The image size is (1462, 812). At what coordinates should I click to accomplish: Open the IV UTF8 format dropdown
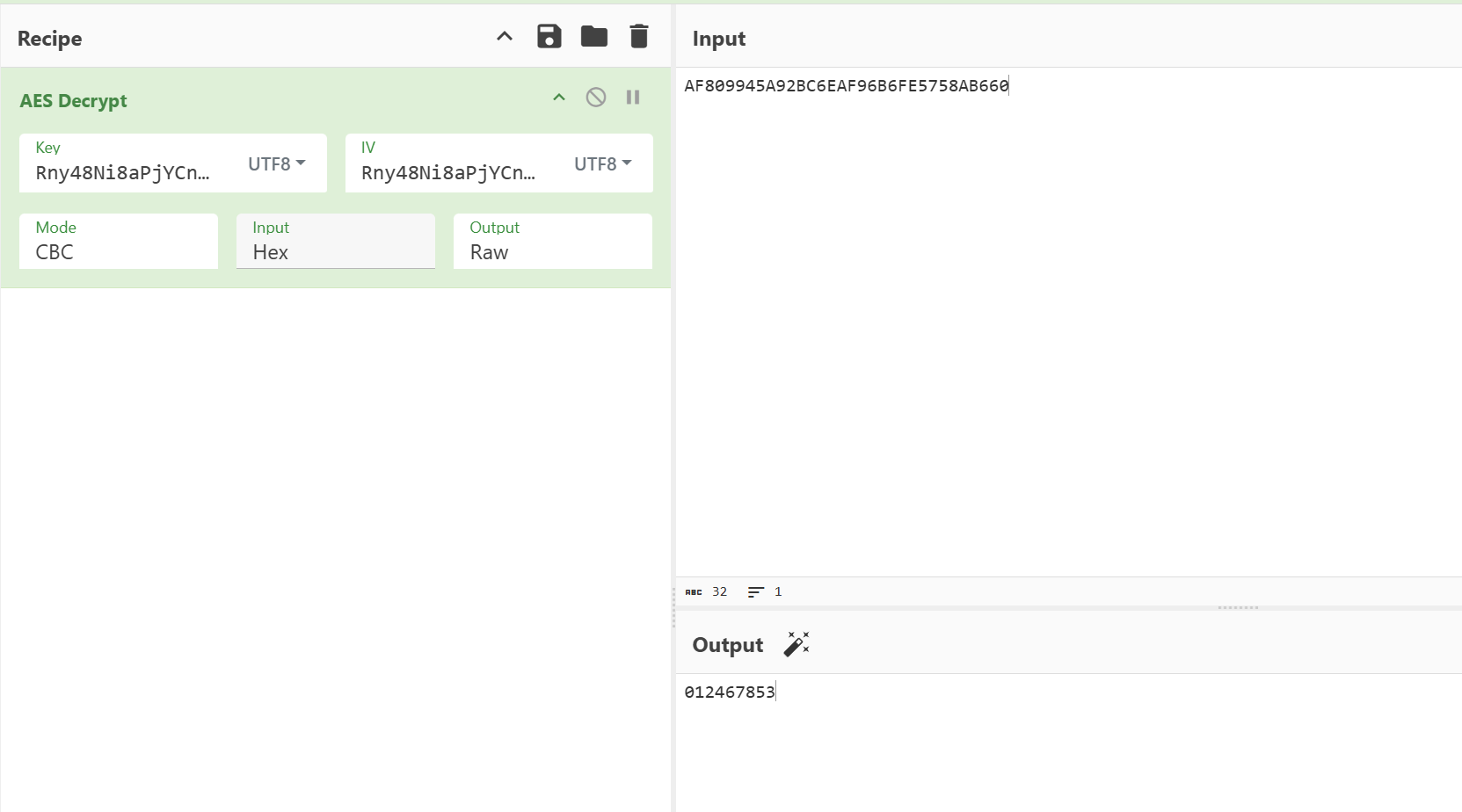pyautogui.click(x=602, y=164)
